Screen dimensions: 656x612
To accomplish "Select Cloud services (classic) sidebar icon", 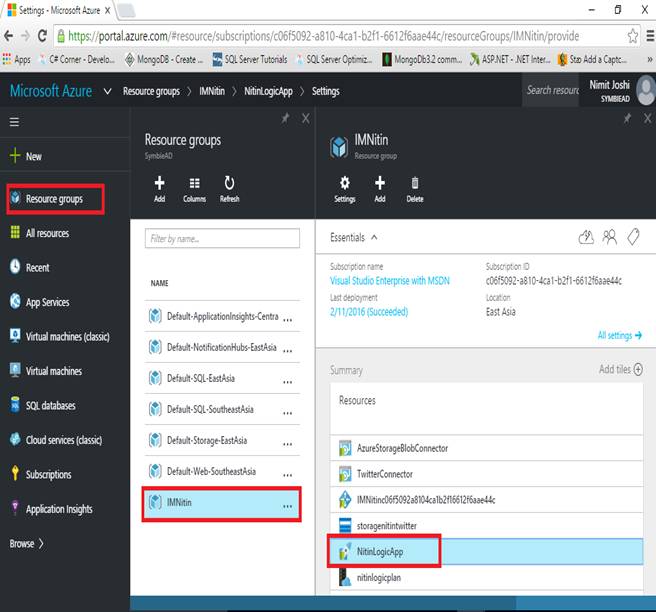I will 15,439.
